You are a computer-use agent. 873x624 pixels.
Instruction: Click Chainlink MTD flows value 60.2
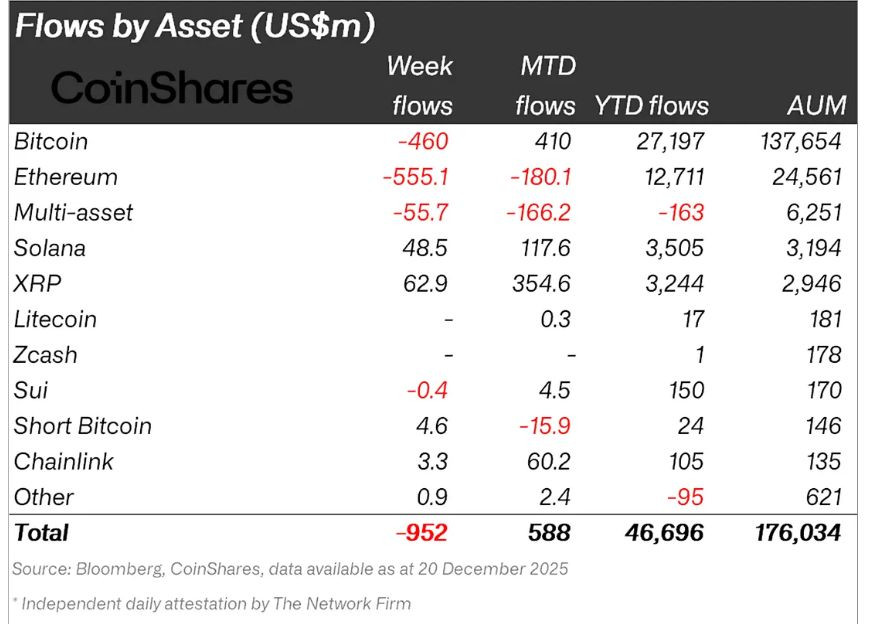pyautogui.click(x=549, y=461)
